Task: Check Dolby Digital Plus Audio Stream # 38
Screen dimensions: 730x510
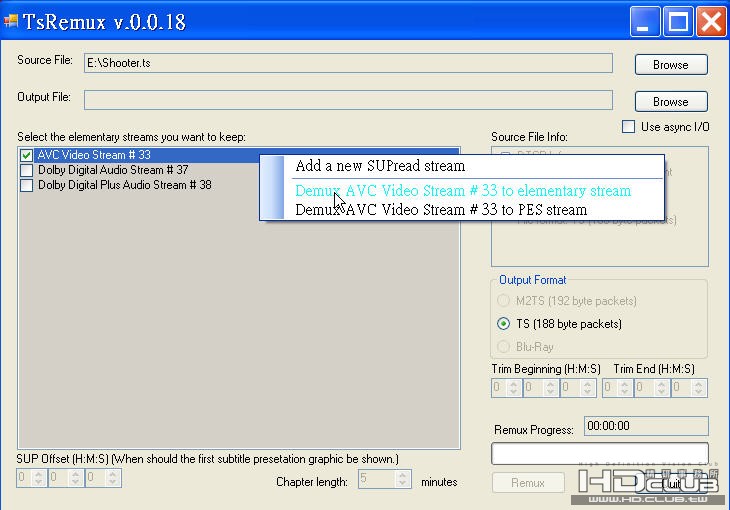Action: 27,185
